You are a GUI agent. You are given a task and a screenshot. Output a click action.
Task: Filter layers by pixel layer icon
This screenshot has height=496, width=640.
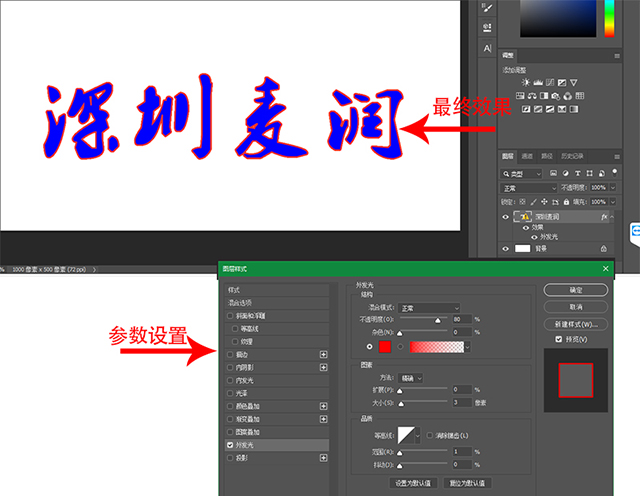(x=553, y=173)
